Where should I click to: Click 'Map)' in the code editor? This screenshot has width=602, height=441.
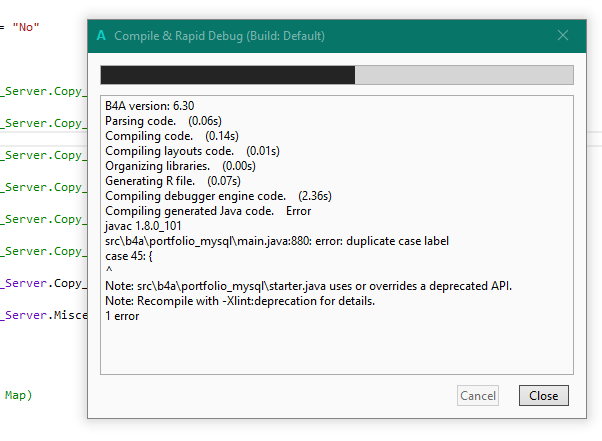(x=18, y=395)
